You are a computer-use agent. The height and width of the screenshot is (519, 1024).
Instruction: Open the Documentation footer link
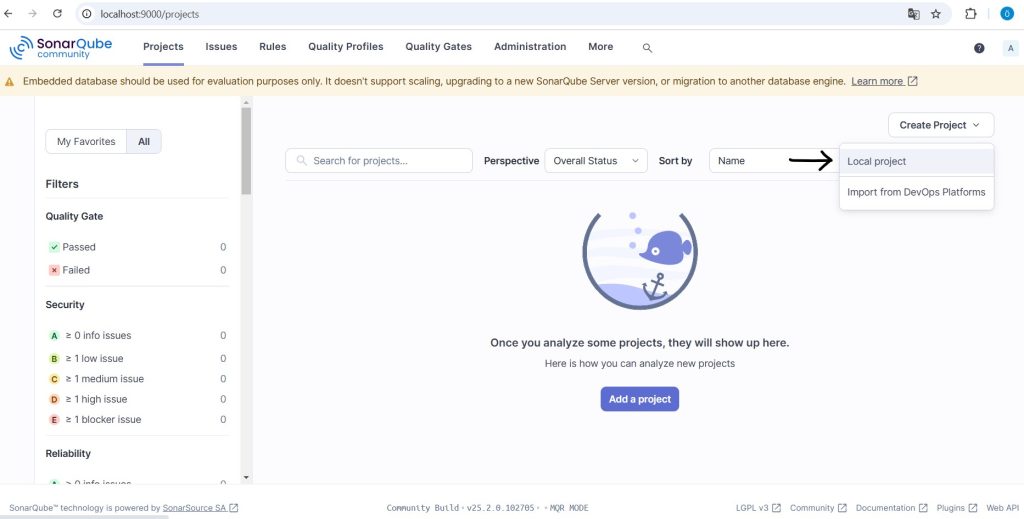[891, 508]
